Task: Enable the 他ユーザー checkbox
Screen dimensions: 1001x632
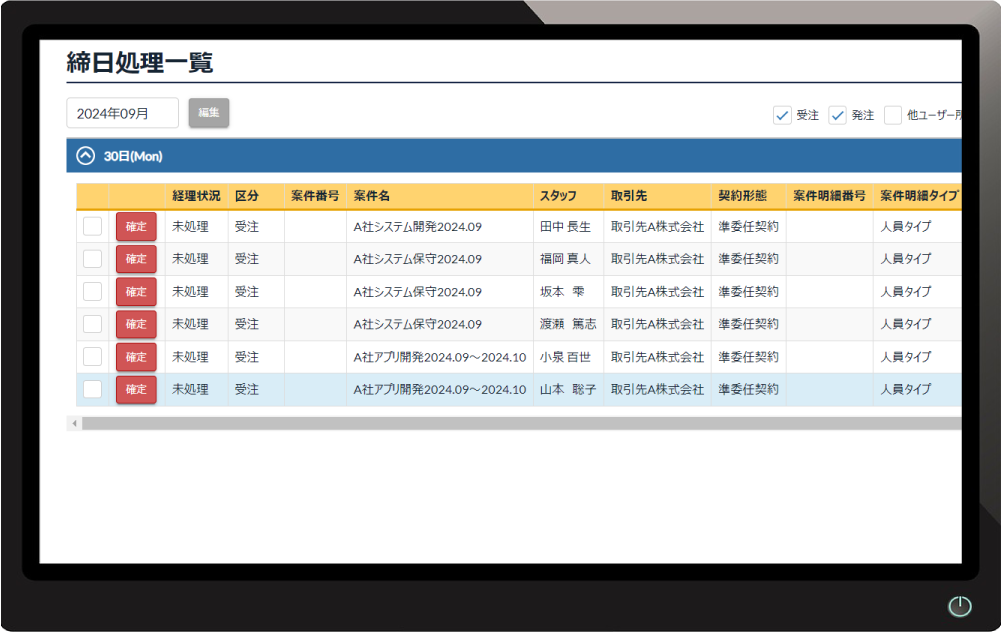Action: coord(893,115)
